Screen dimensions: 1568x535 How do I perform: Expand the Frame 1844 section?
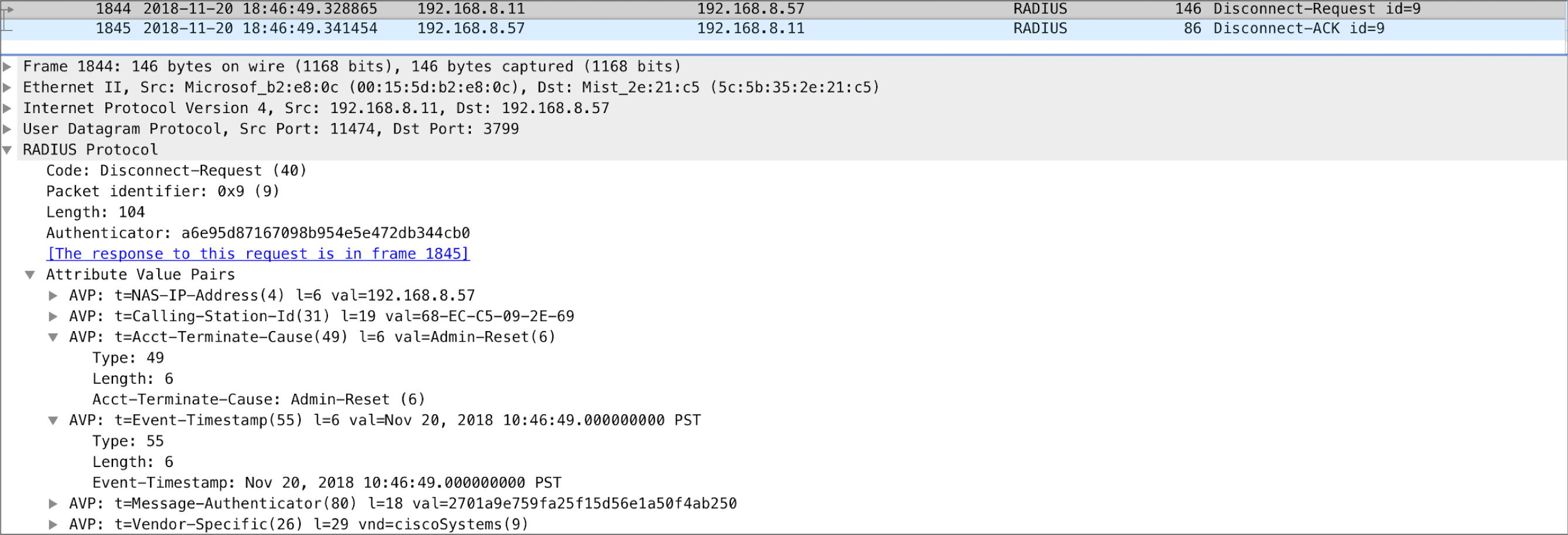pyautogui.click(x=7, y=66)
